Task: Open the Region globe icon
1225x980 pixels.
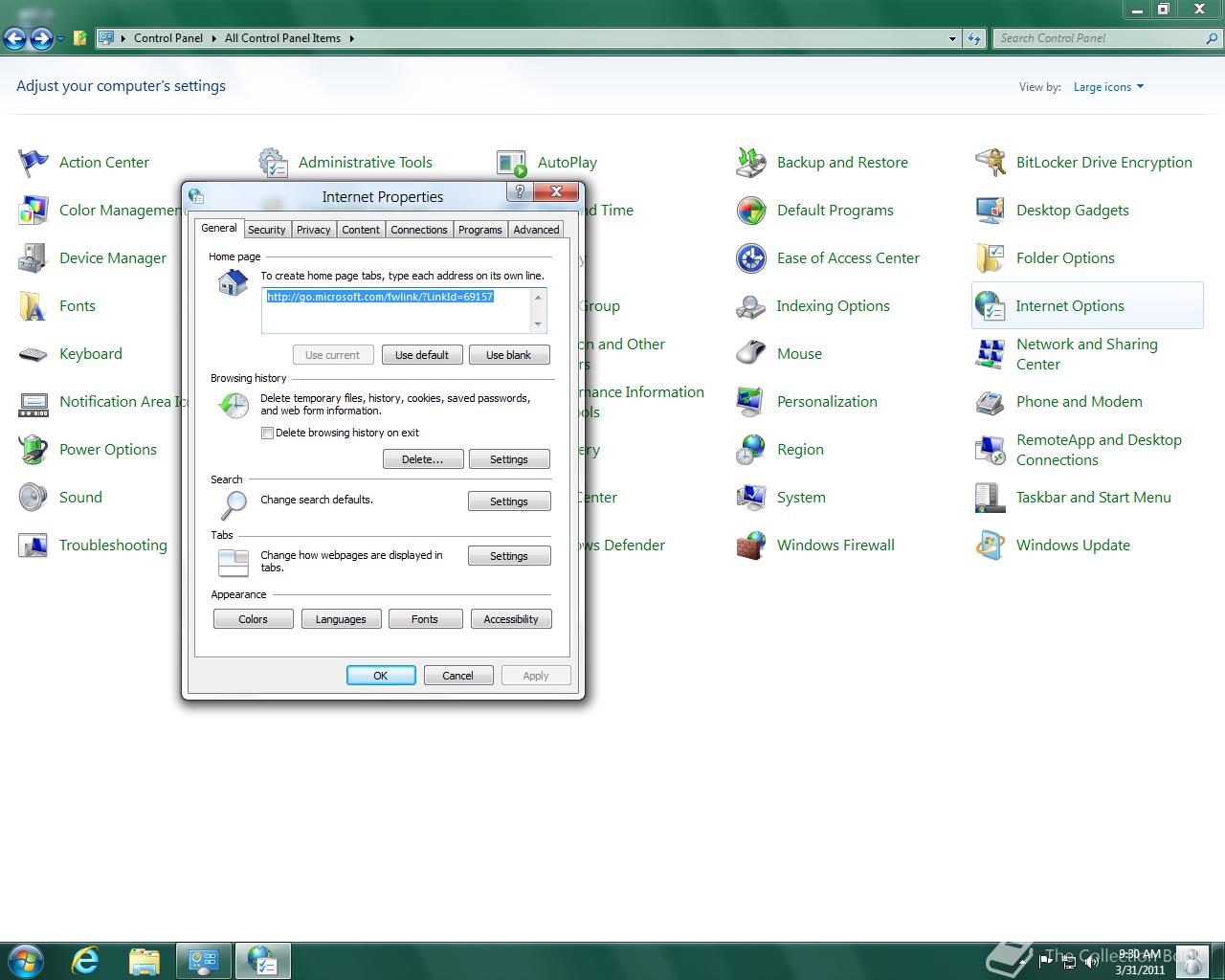Action: click(x=751, y=450)
